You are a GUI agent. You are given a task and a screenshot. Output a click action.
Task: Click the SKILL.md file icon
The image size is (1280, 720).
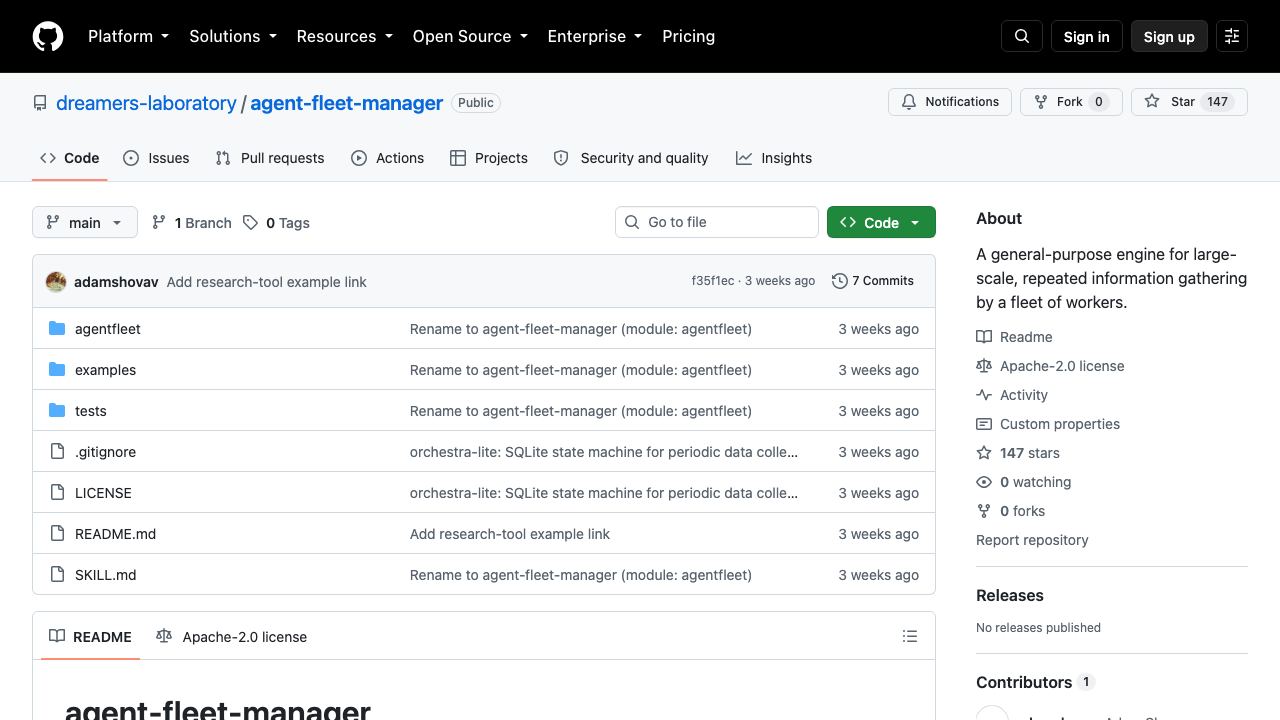tap(57, 575)
